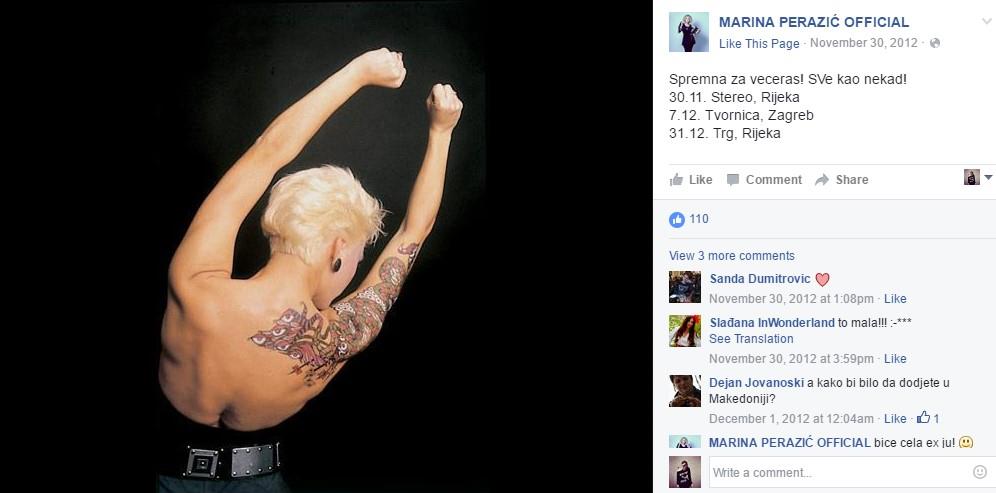996x493 pixels.
Task: Like Sanda Dumitrovic's comment
Action: [895, 299]
